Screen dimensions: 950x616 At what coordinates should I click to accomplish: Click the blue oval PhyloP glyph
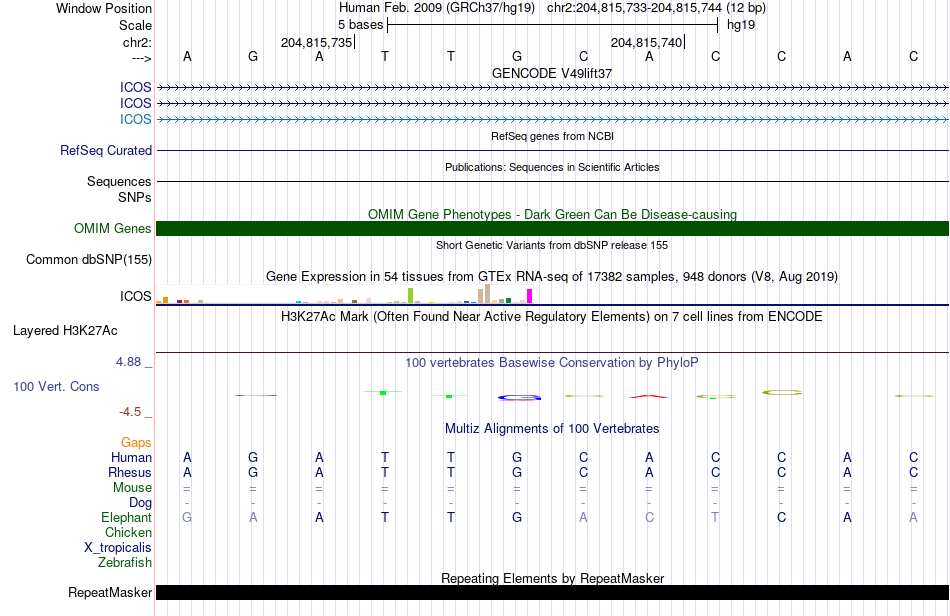[519, 397]
